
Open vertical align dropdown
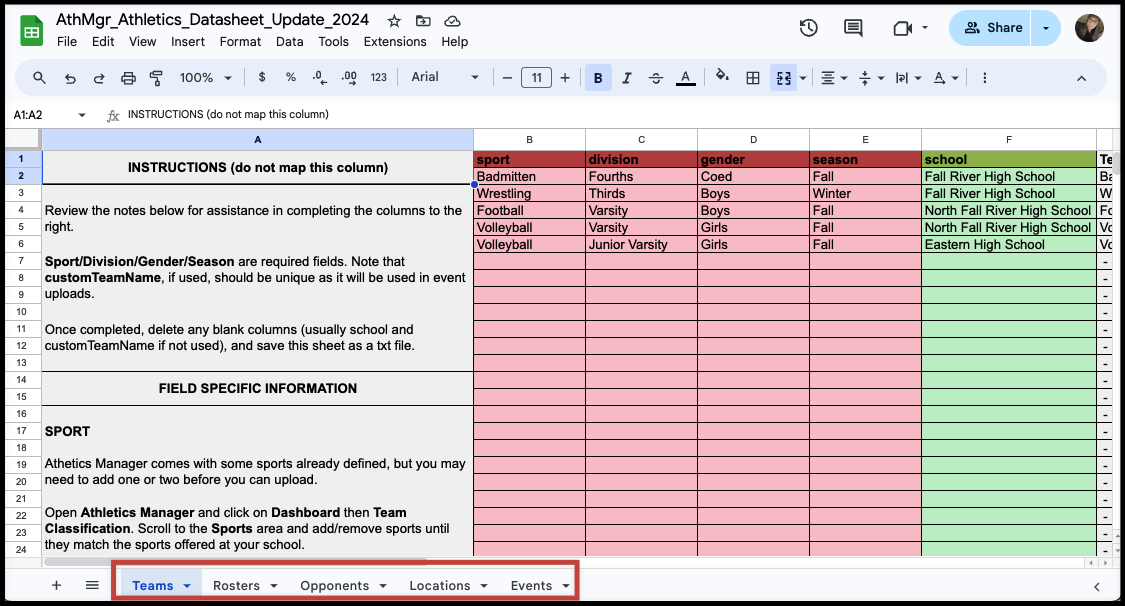coord(871,78)
